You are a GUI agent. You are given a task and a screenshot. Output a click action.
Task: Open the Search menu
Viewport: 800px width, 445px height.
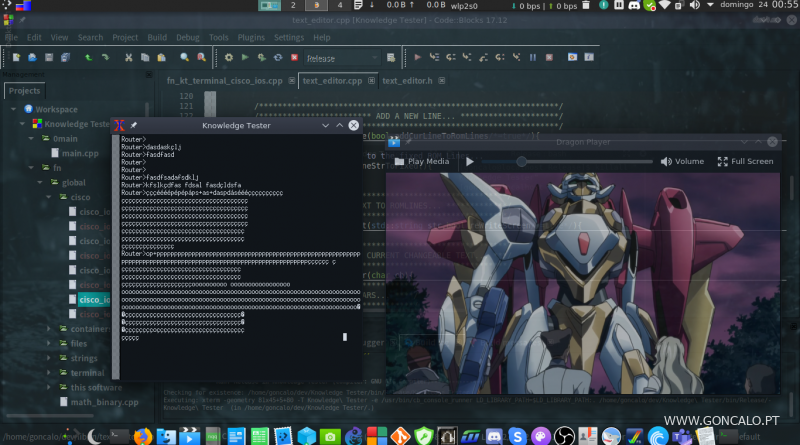(90, 37)
